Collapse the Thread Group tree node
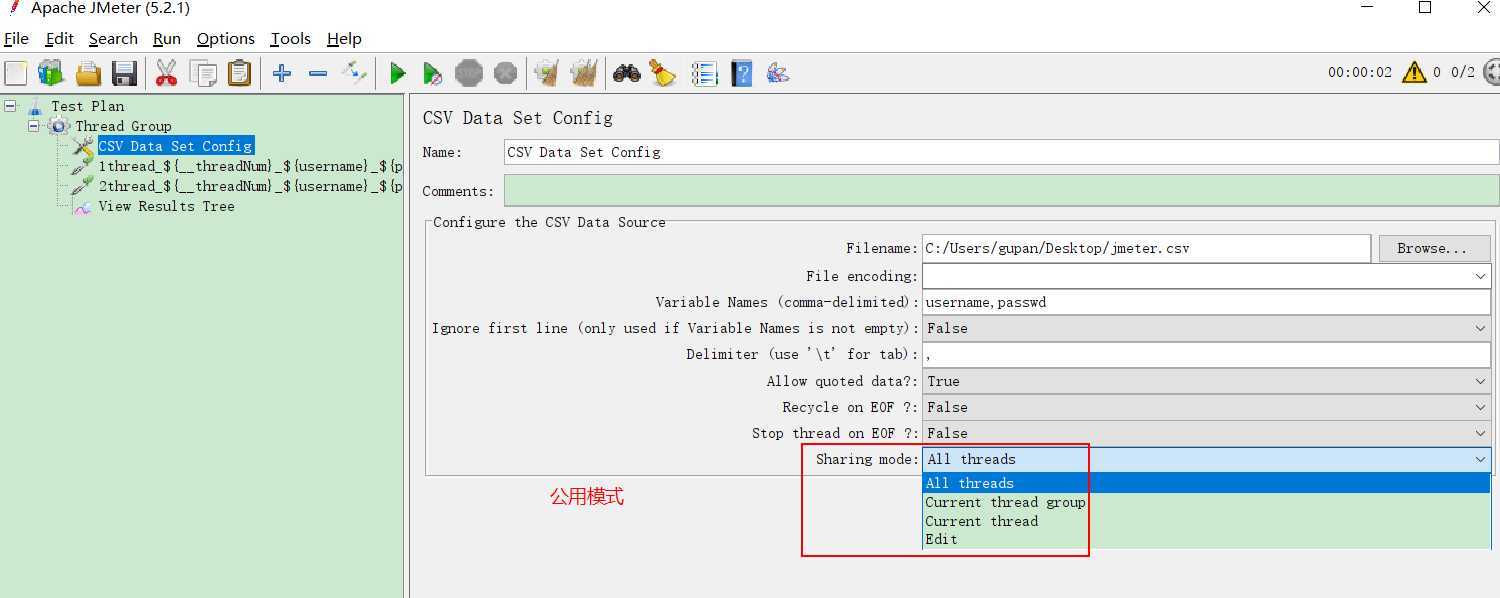Viewport: 1500px width, 598px height. point(33,125)
